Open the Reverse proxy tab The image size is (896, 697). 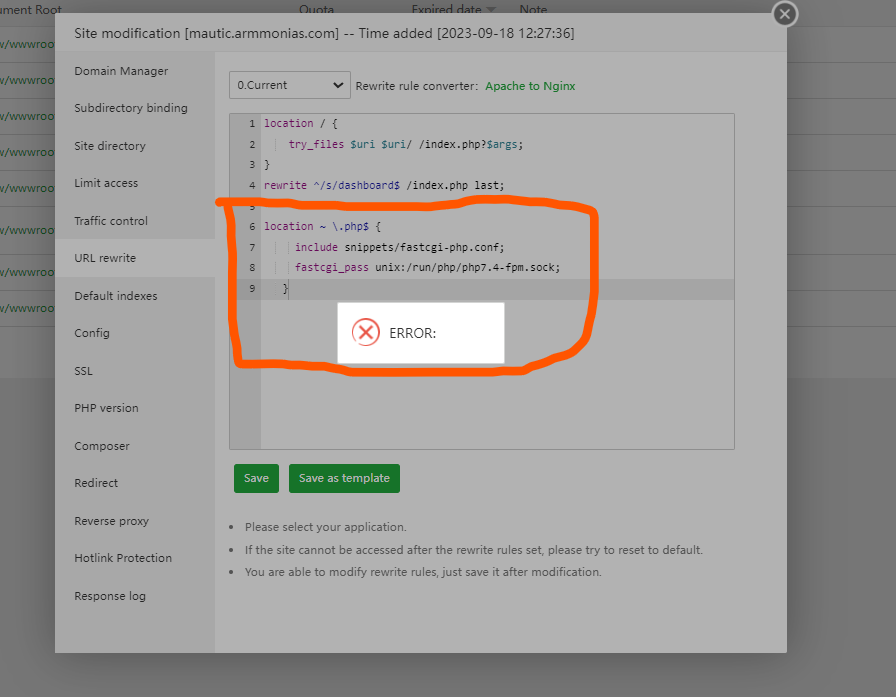coord(111,521)
